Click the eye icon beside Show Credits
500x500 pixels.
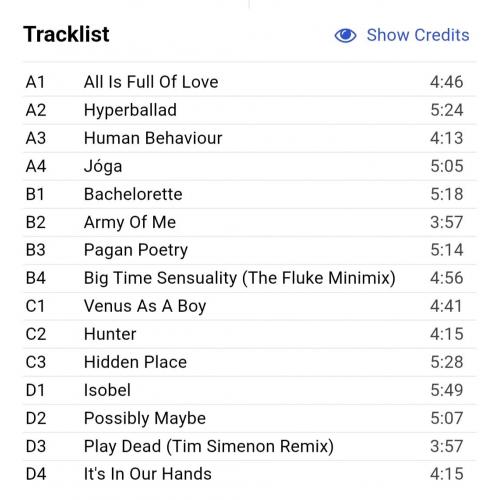(345, 35)
